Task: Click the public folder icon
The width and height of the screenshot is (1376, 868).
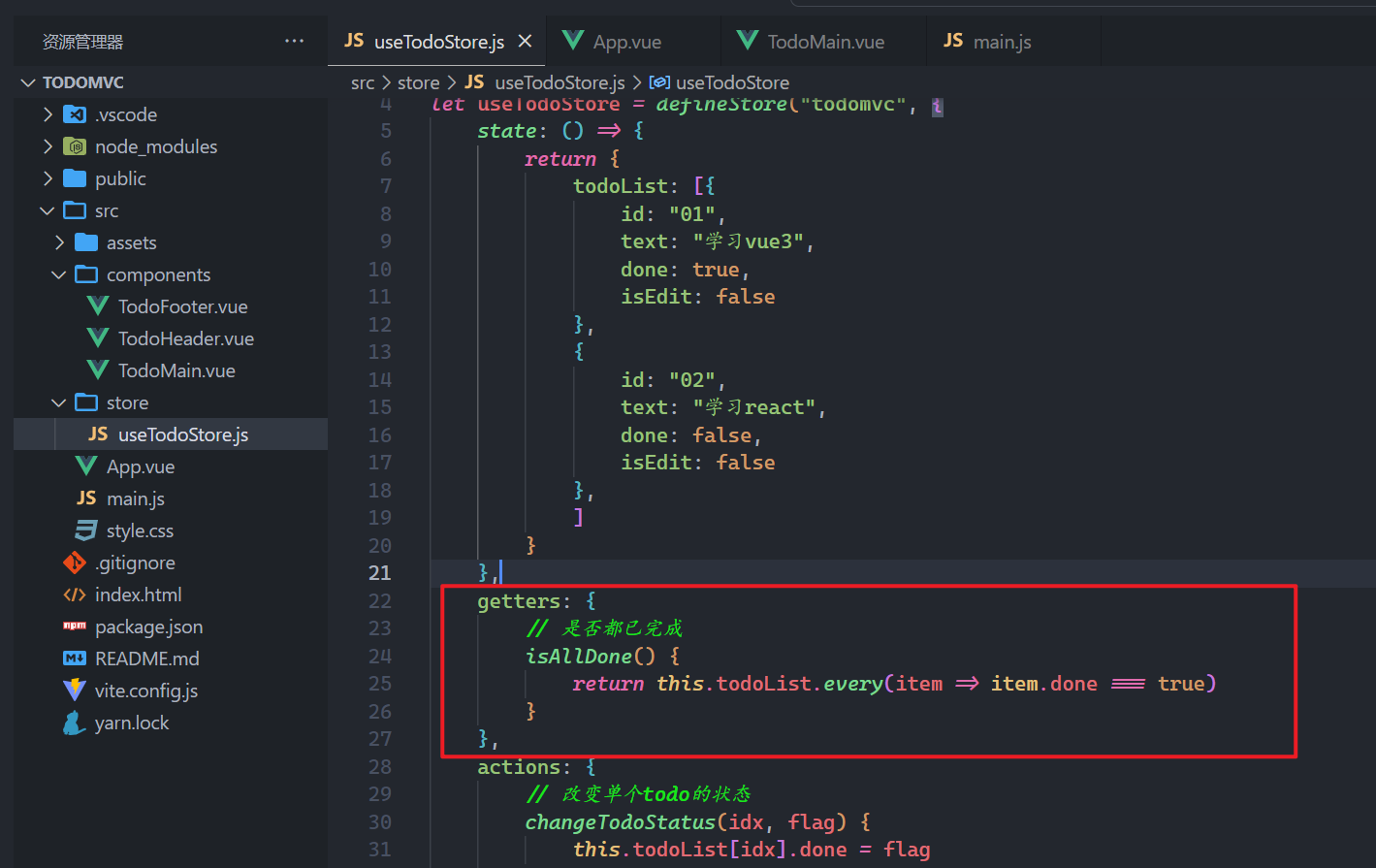Action: pos(75,178)
